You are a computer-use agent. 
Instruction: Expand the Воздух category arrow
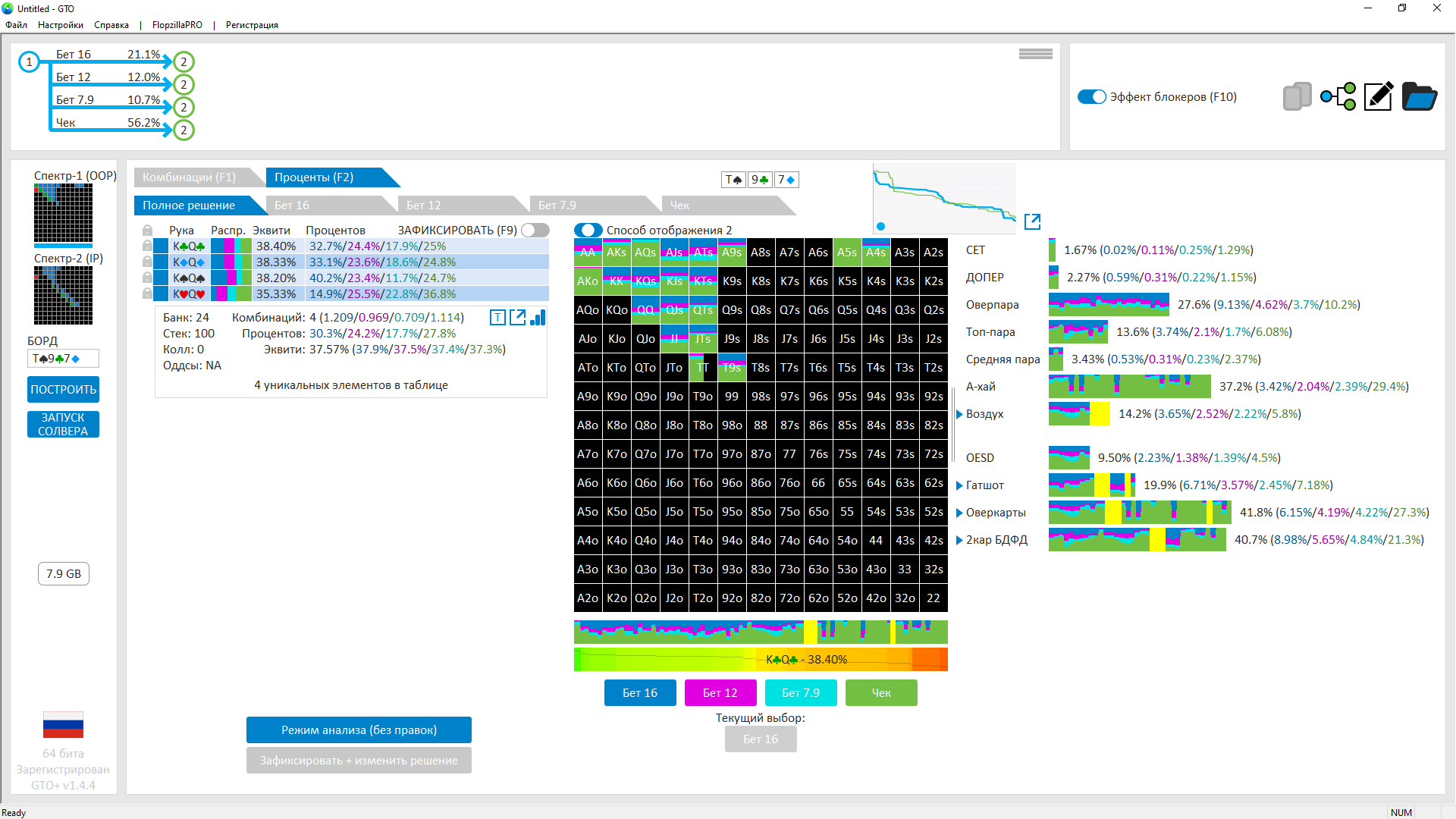click(x=959, y=414)
